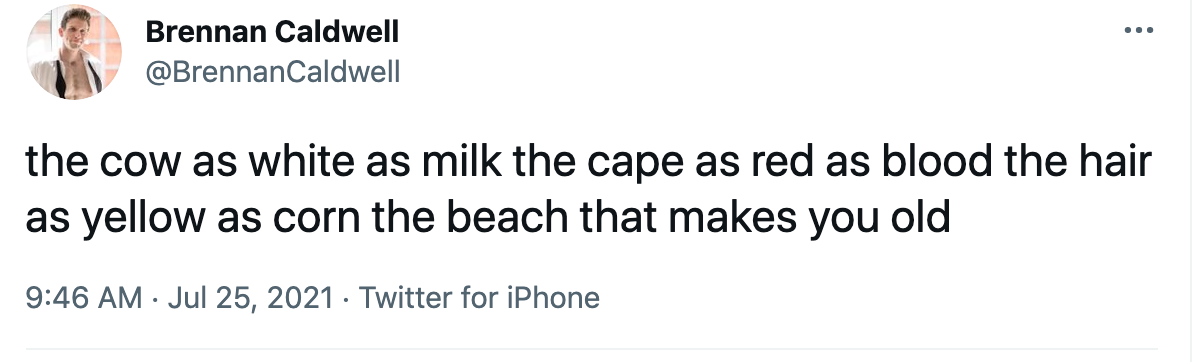This screenshot has height=362, width=1200.
Task: Open the @BrennanCaldwell handle link
Action: pos(273,72)
